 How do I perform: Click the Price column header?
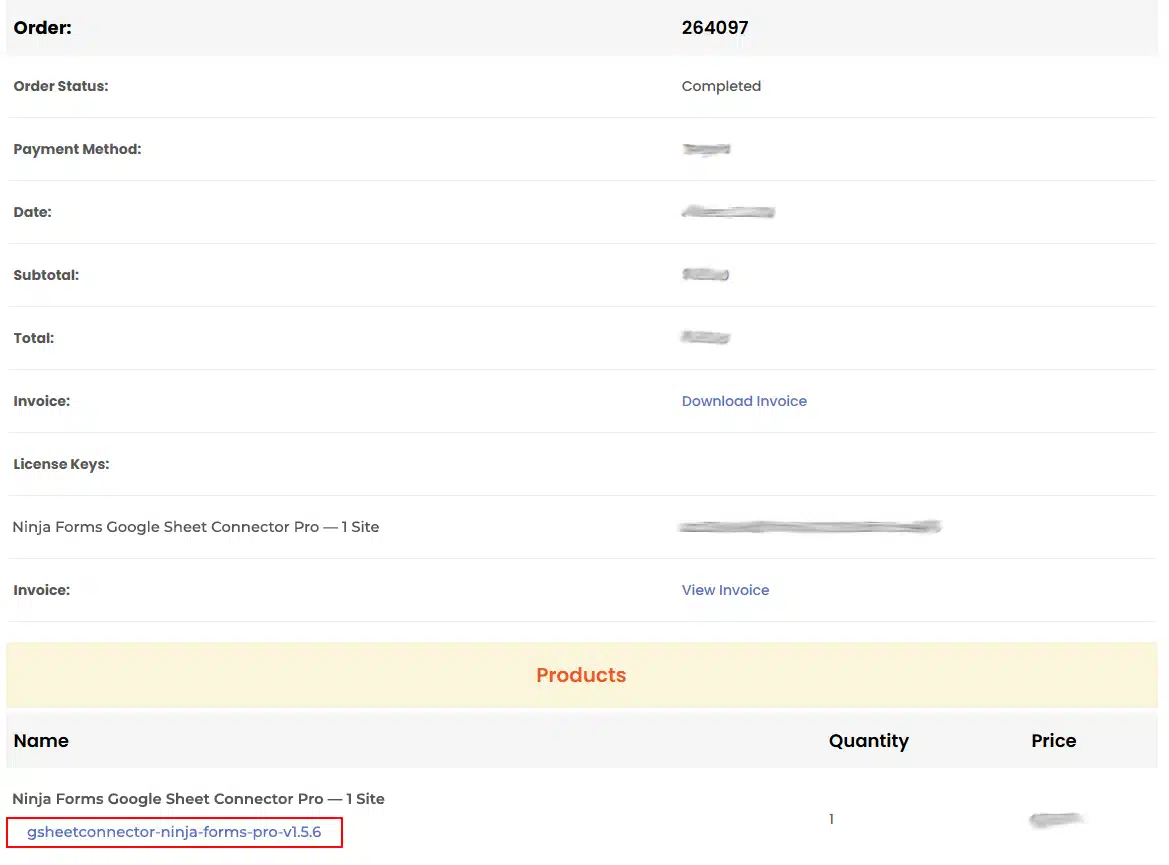tap(1053, 741)
